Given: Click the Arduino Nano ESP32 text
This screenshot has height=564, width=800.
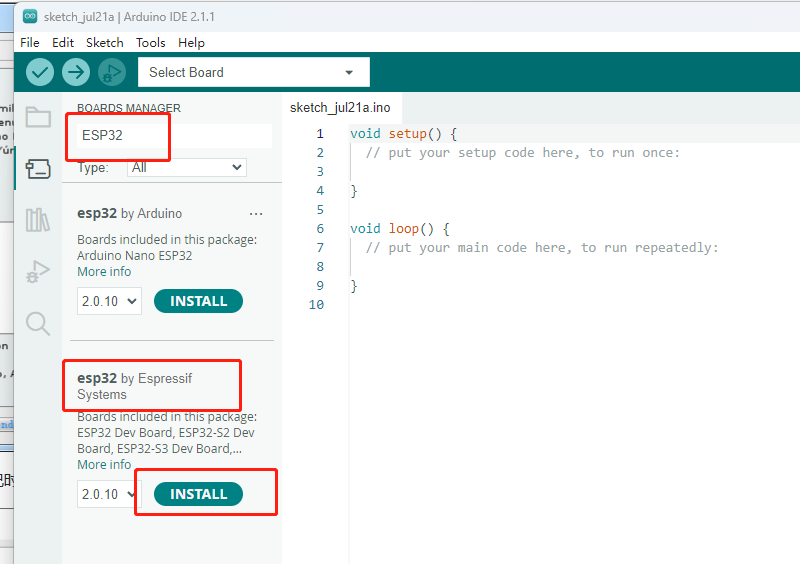Looking at the screenshot, I should (135, 255).
